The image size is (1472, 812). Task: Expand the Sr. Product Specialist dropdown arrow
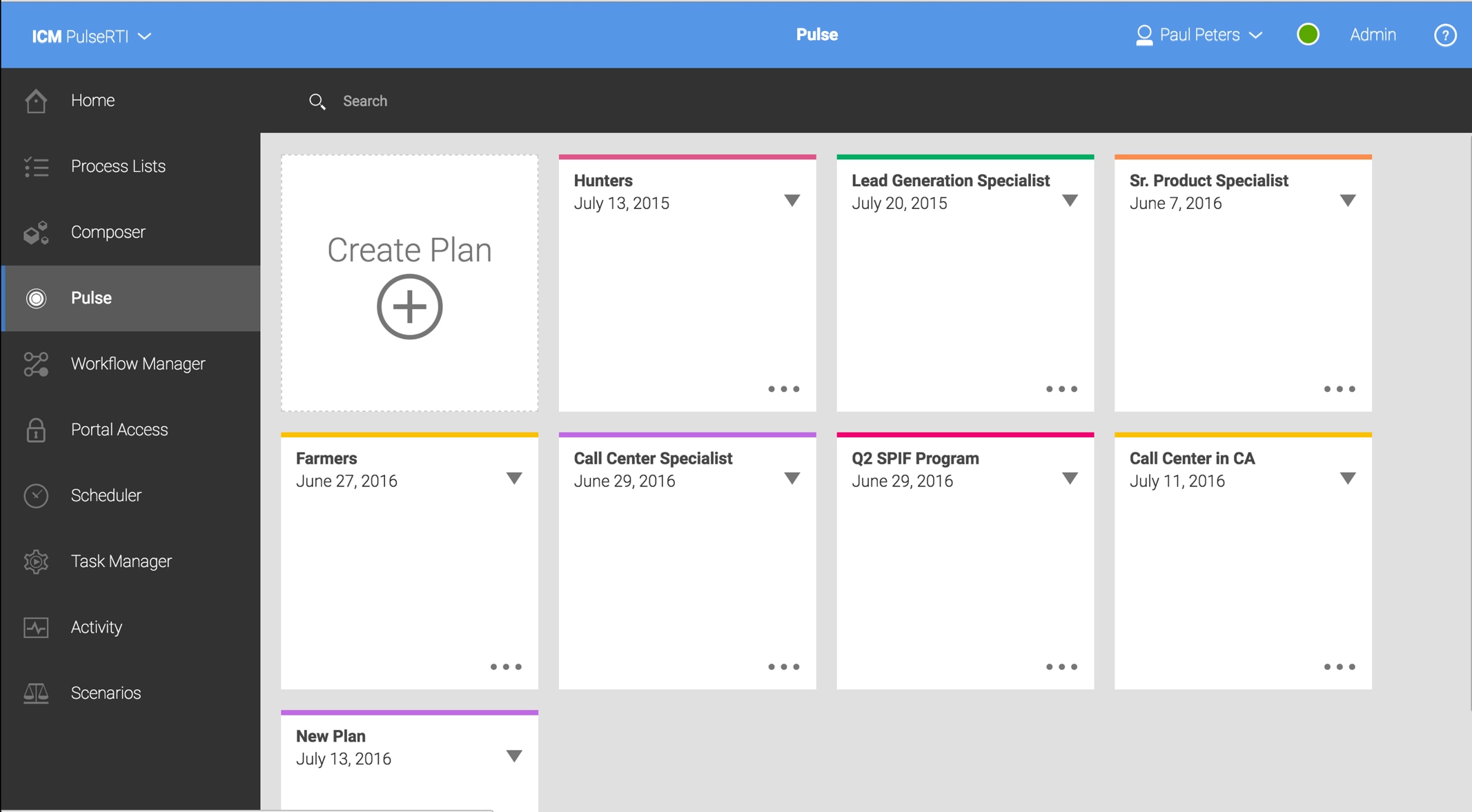[1348, 201]
